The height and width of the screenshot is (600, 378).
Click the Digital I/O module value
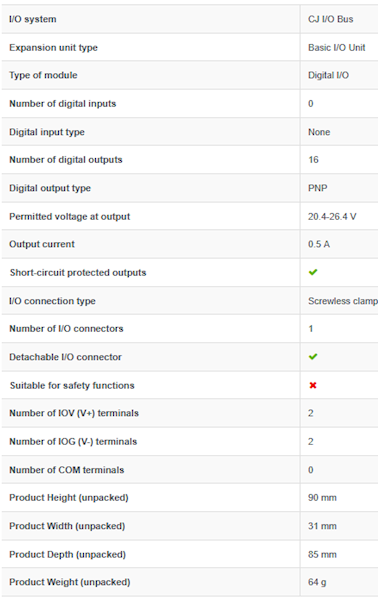tap(328, 75)
